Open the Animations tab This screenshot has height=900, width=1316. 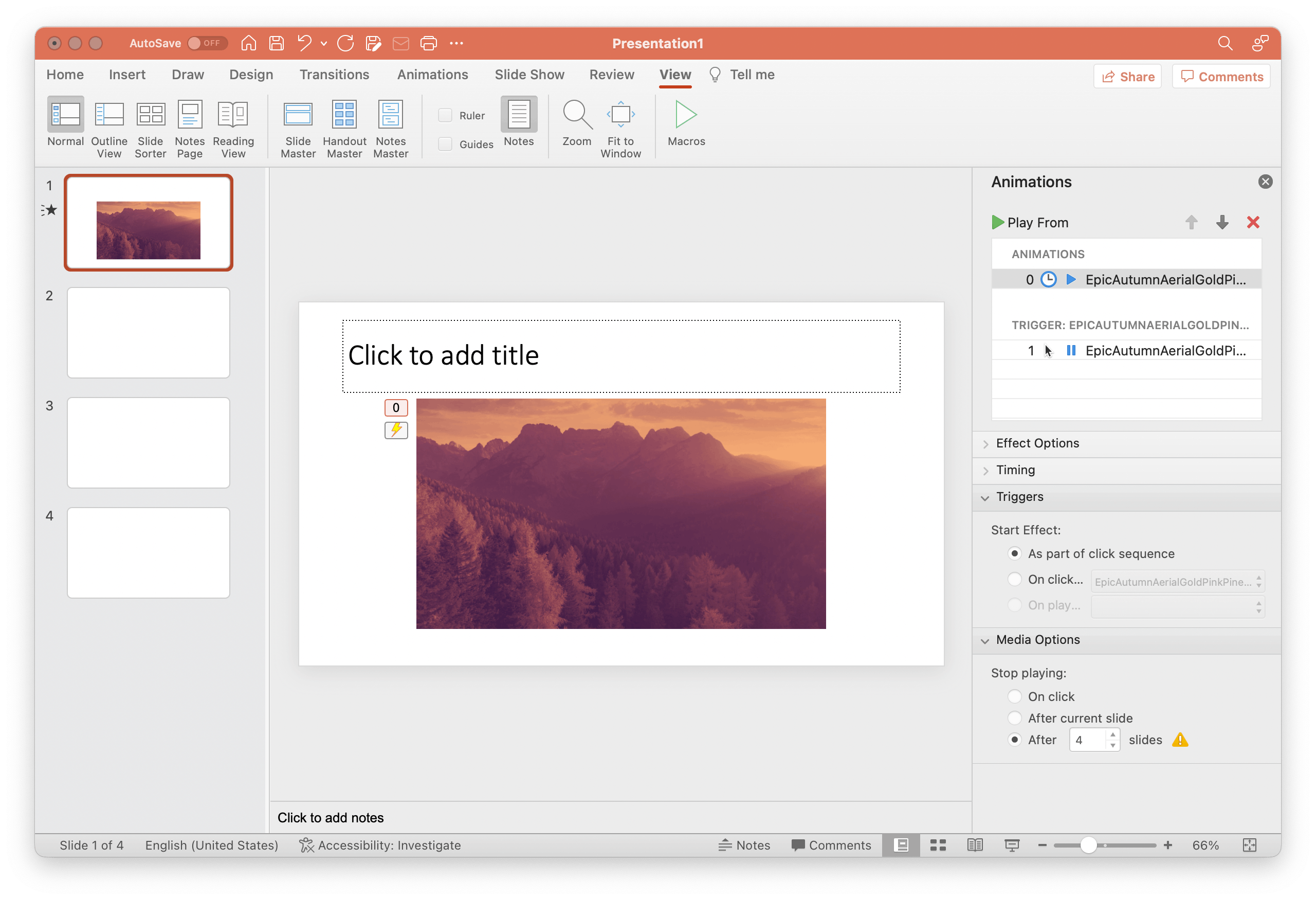[432, 74]
